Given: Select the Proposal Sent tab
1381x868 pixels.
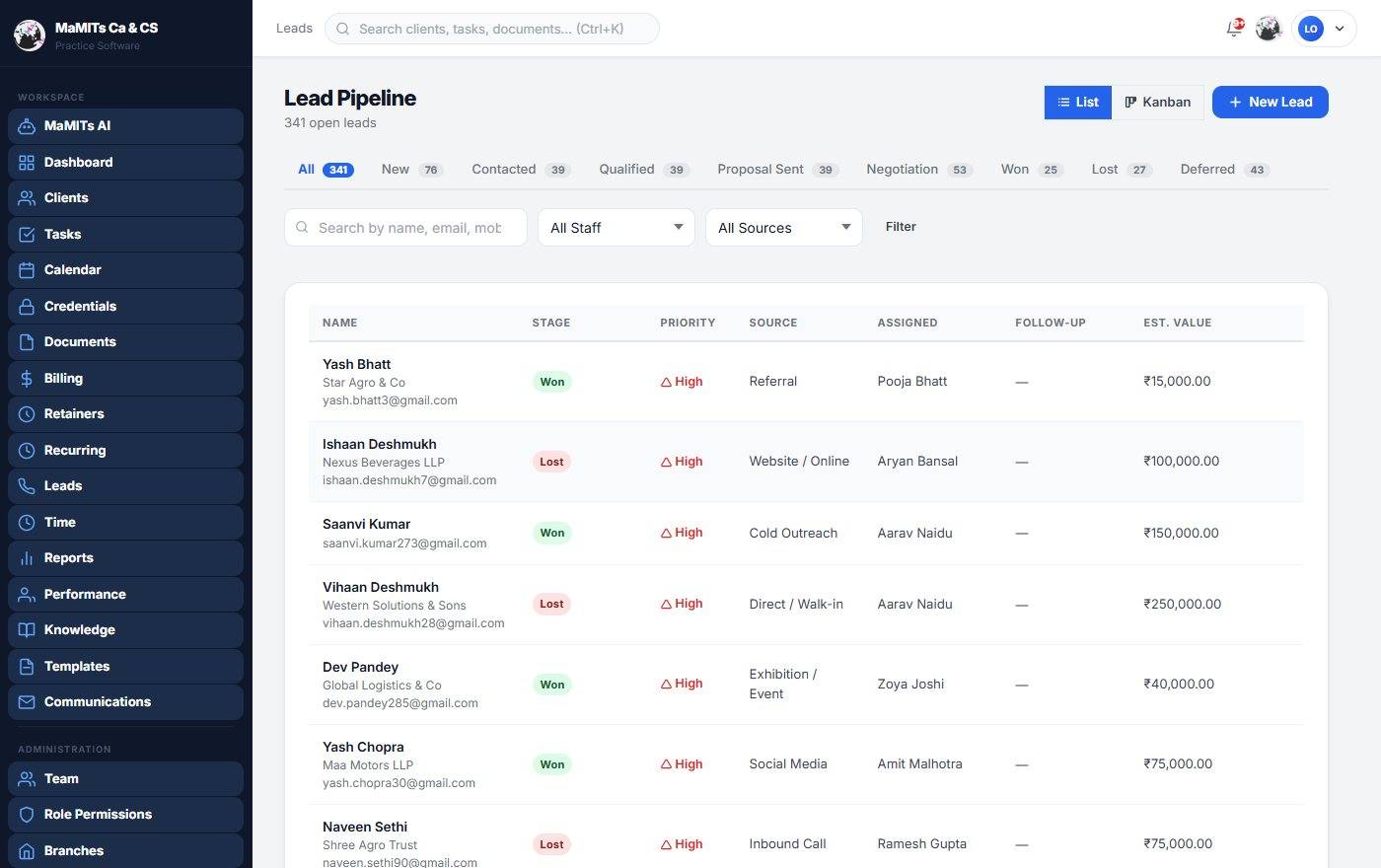Looking at the screenshot, I should click(778, 170).
